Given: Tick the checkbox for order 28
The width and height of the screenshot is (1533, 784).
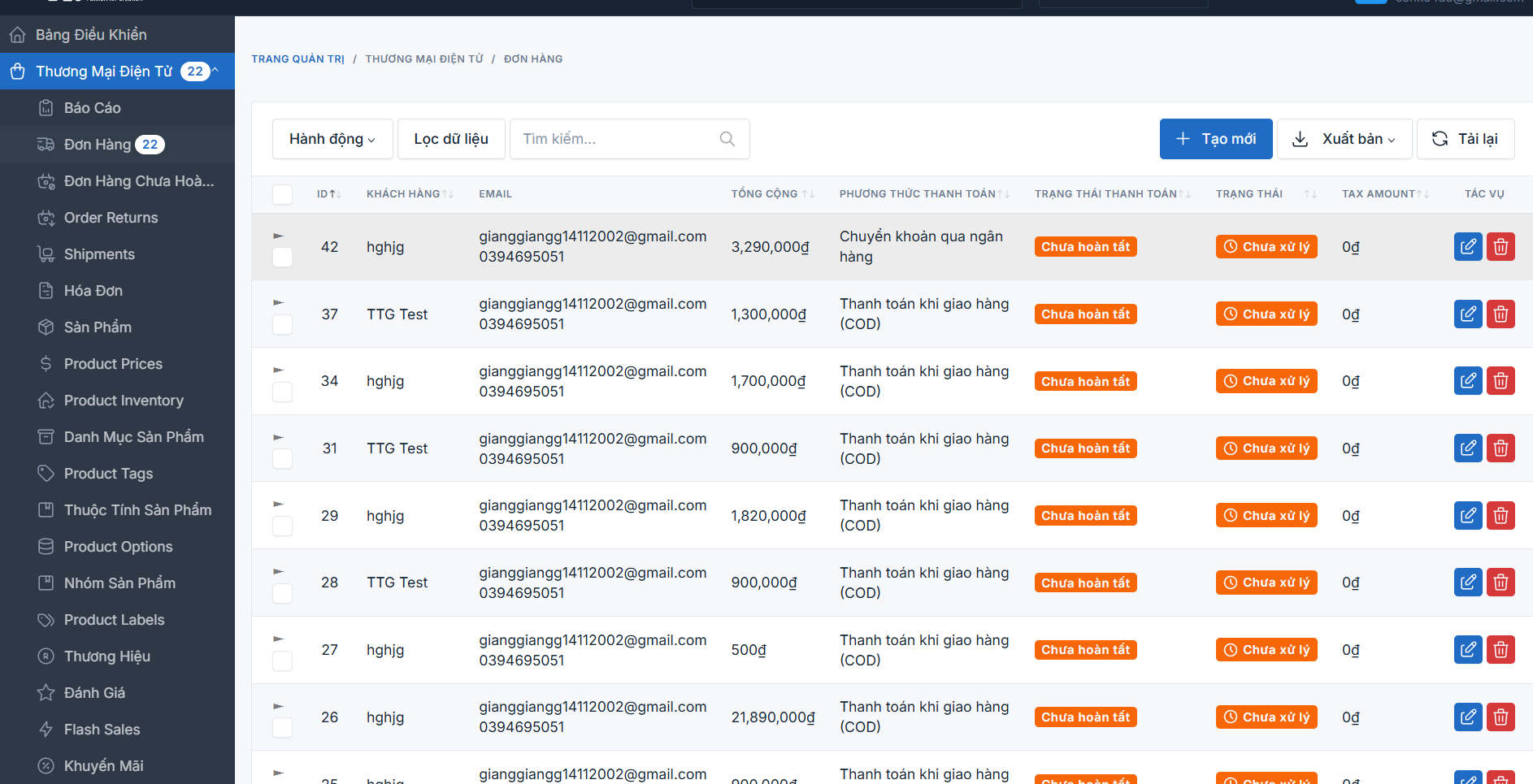Looking at the screenshot, I should [x=282, y=593].
